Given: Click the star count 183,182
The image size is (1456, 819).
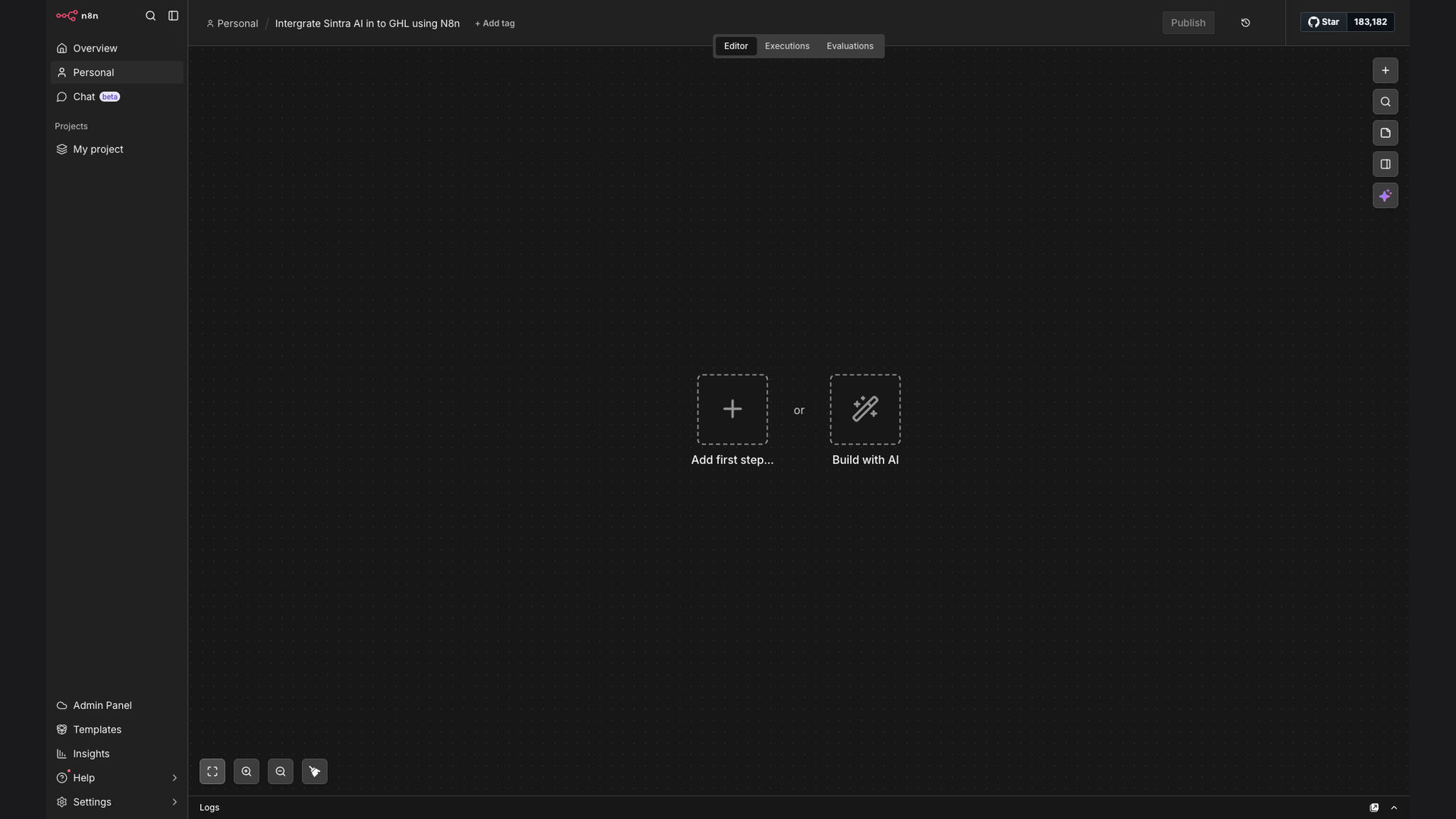Looking at the screenshot, I should (1370, 22).
